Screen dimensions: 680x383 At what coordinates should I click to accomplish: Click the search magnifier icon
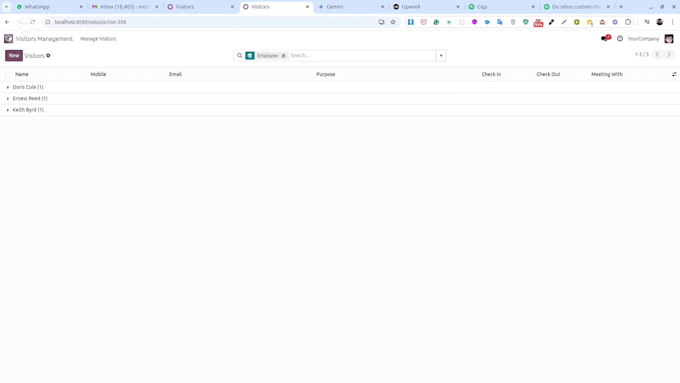(239, 56)
